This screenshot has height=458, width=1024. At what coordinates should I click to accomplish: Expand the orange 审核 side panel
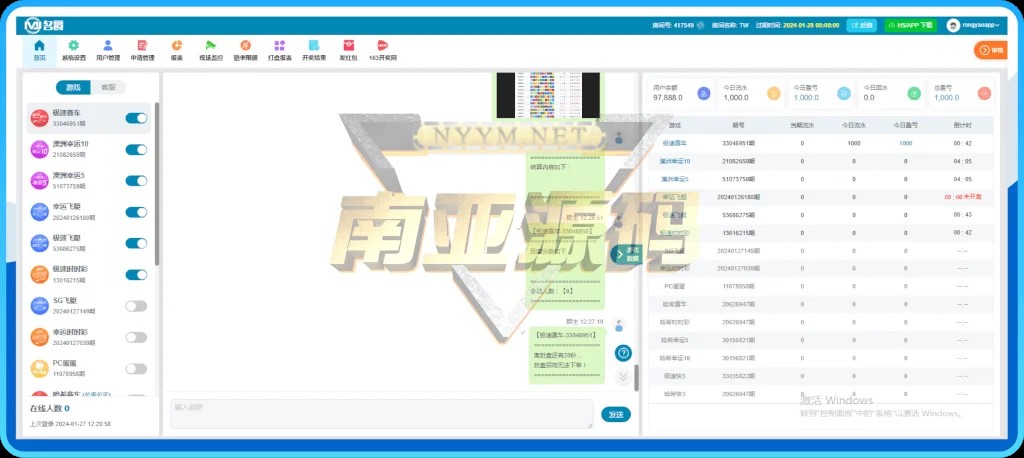pos(990,49)
